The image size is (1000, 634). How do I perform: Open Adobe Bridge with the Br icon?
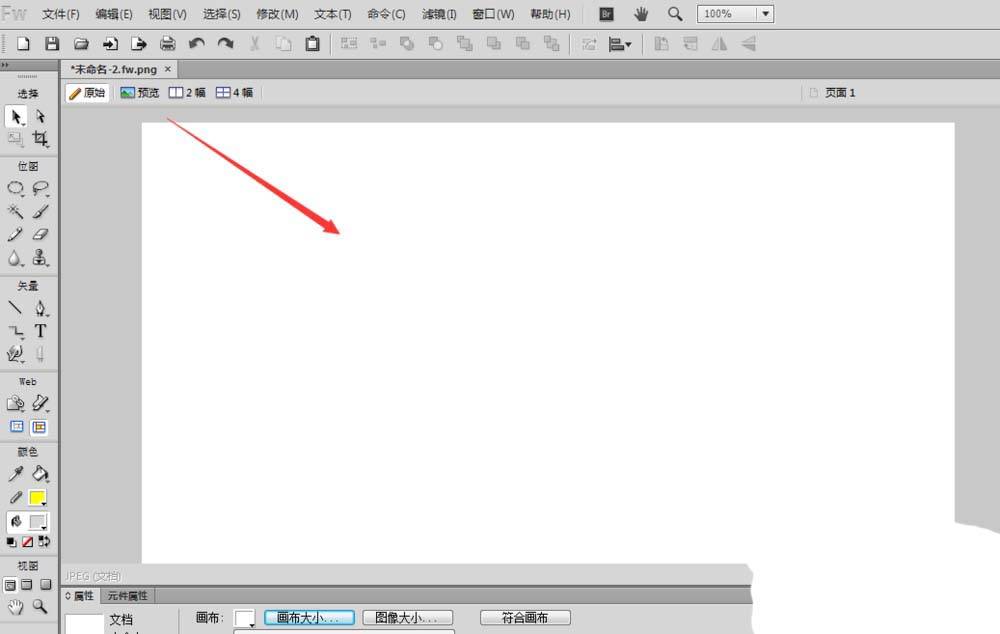click(606, 14)
